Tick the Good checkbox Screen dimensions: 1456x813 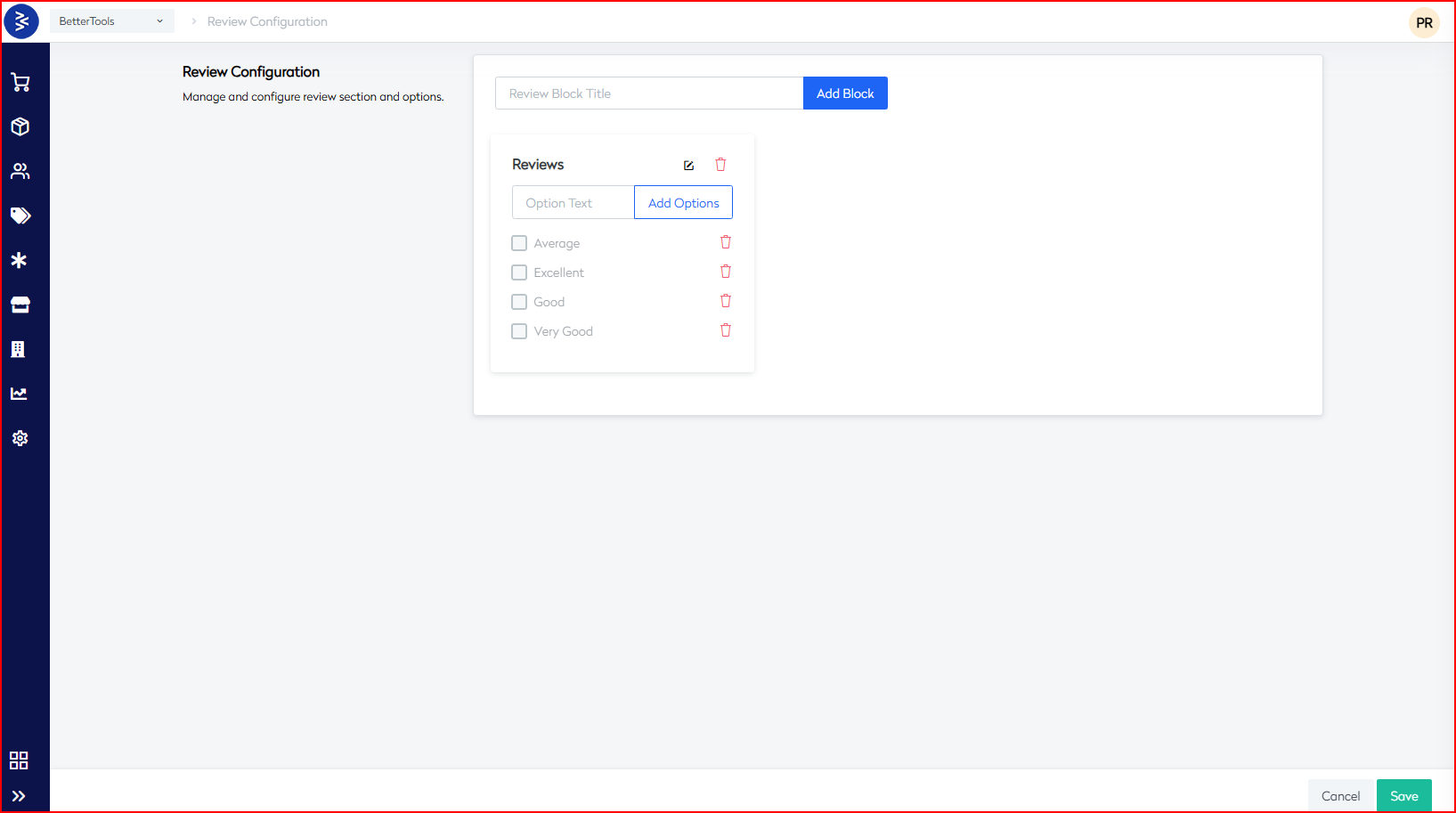519,302
